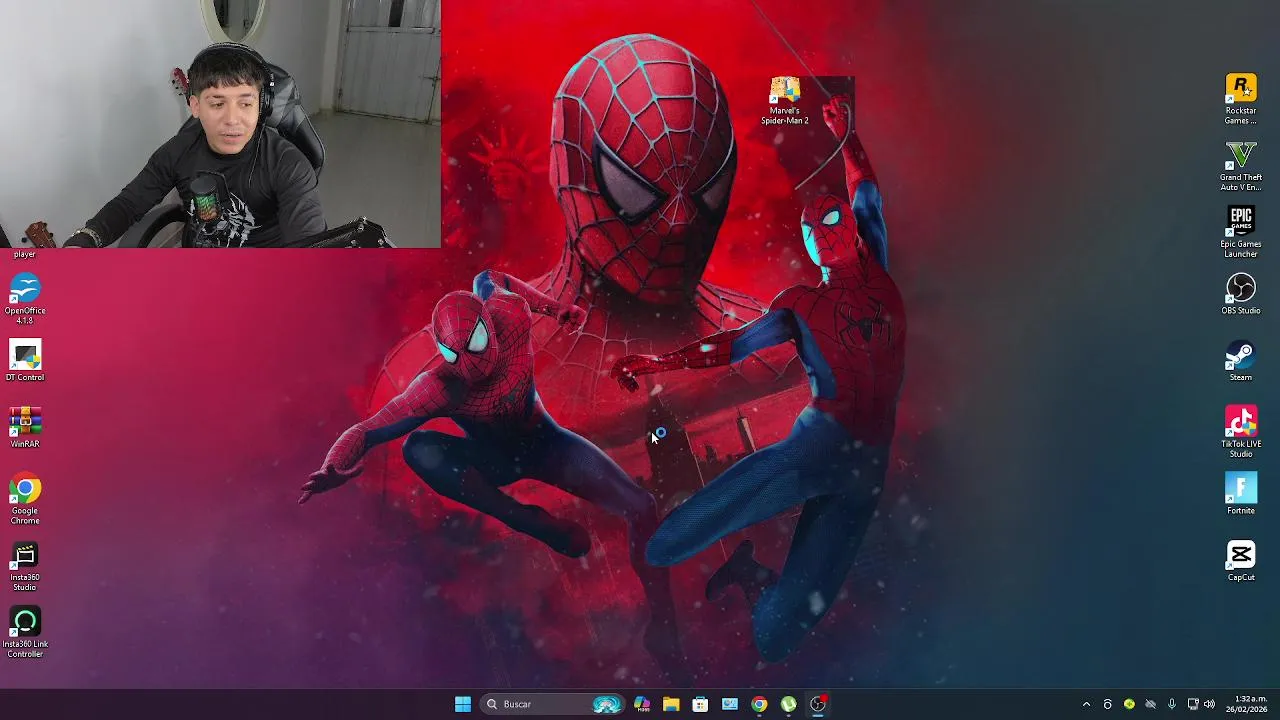Launch Grand Theft Auto V desktop shortcut
1280x720 pixels.
[1240, 166]
